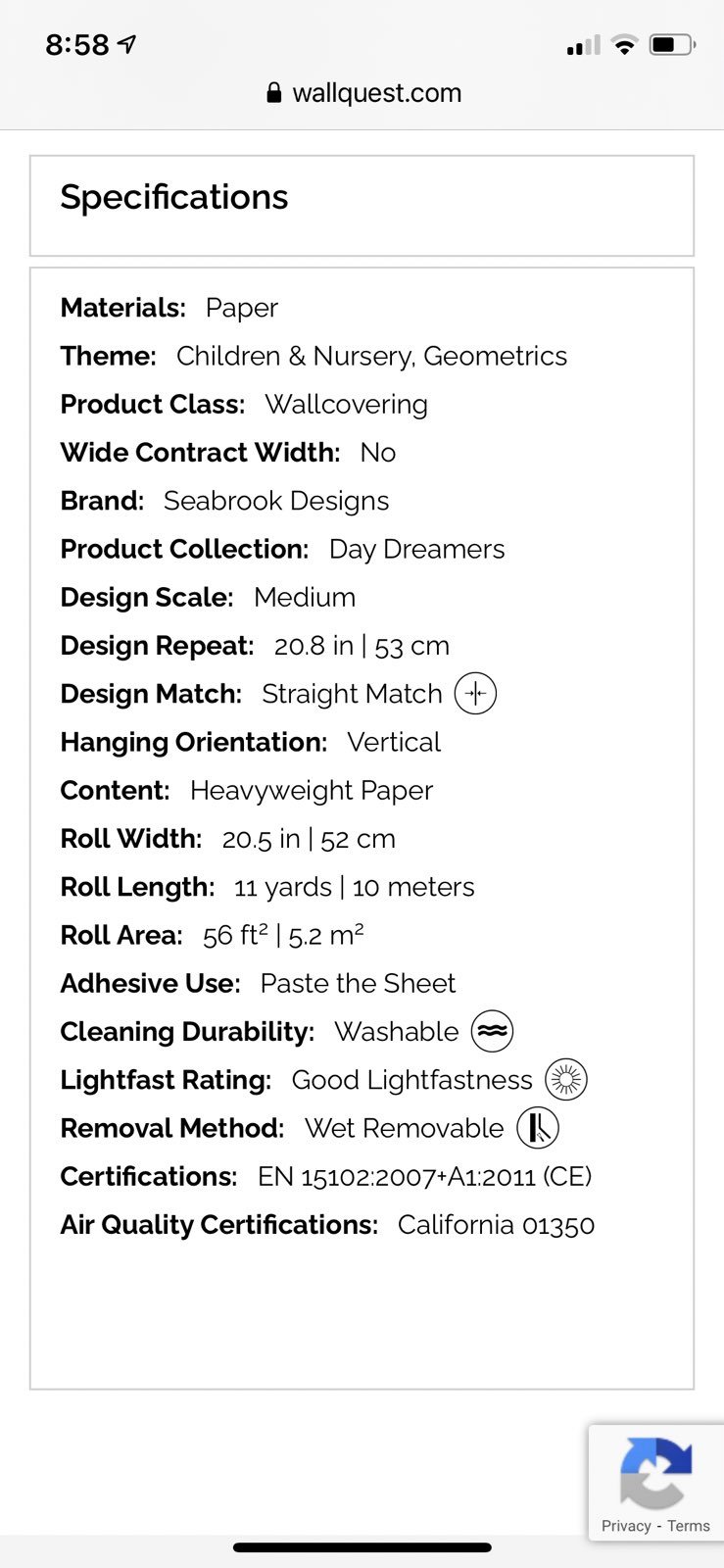Click the California 01350 certification text
Viewport: 724px width, 1568px height.
497,1225
